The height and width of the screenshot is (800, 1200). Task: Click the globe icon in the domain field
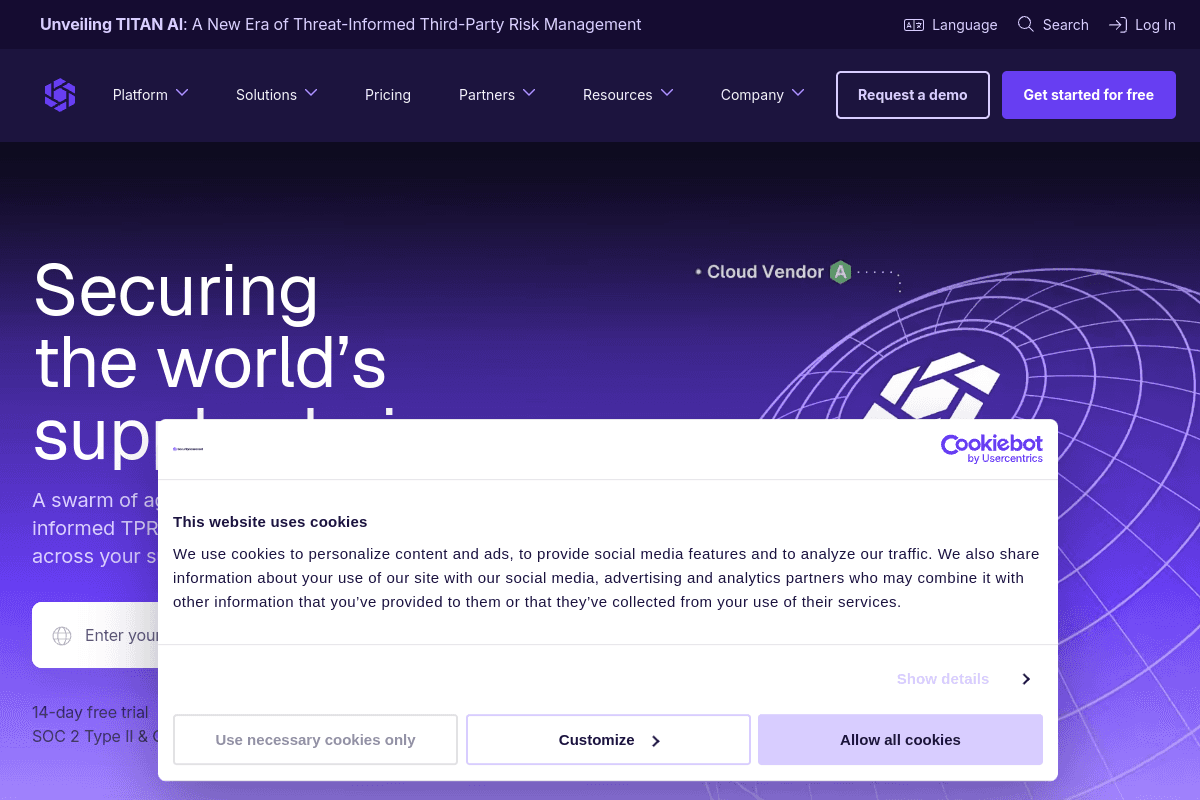62,636
